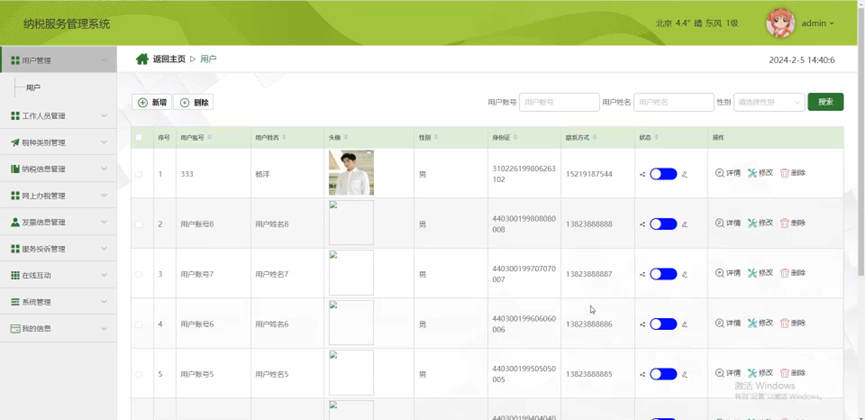This screenshot has width=865, height=420.
Task: Click the 纳税服务管理系统 title
Action: point(67,24)
